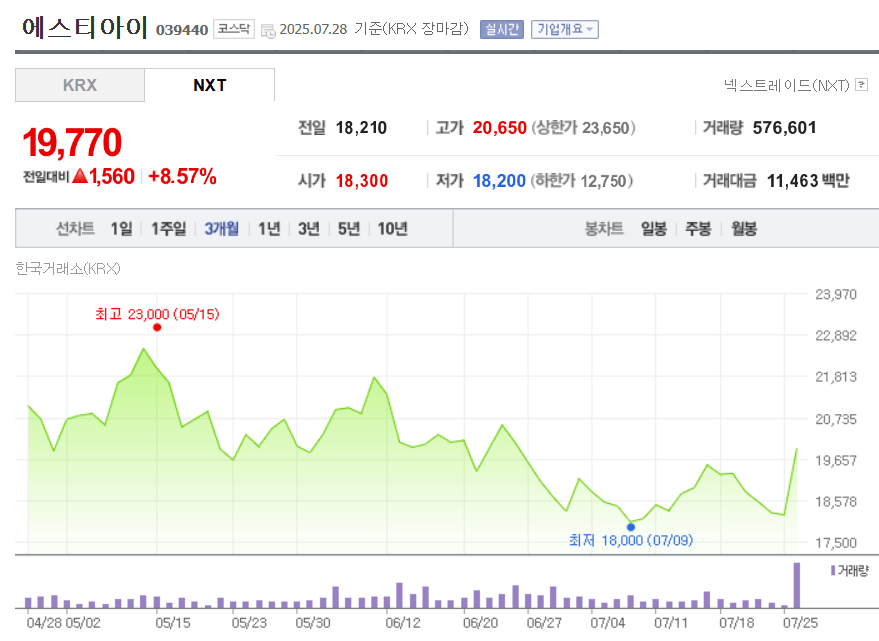Select the 1일 line chart period
Image resolution: width=879 pixels, height=641 pixels.
(121, 229)
